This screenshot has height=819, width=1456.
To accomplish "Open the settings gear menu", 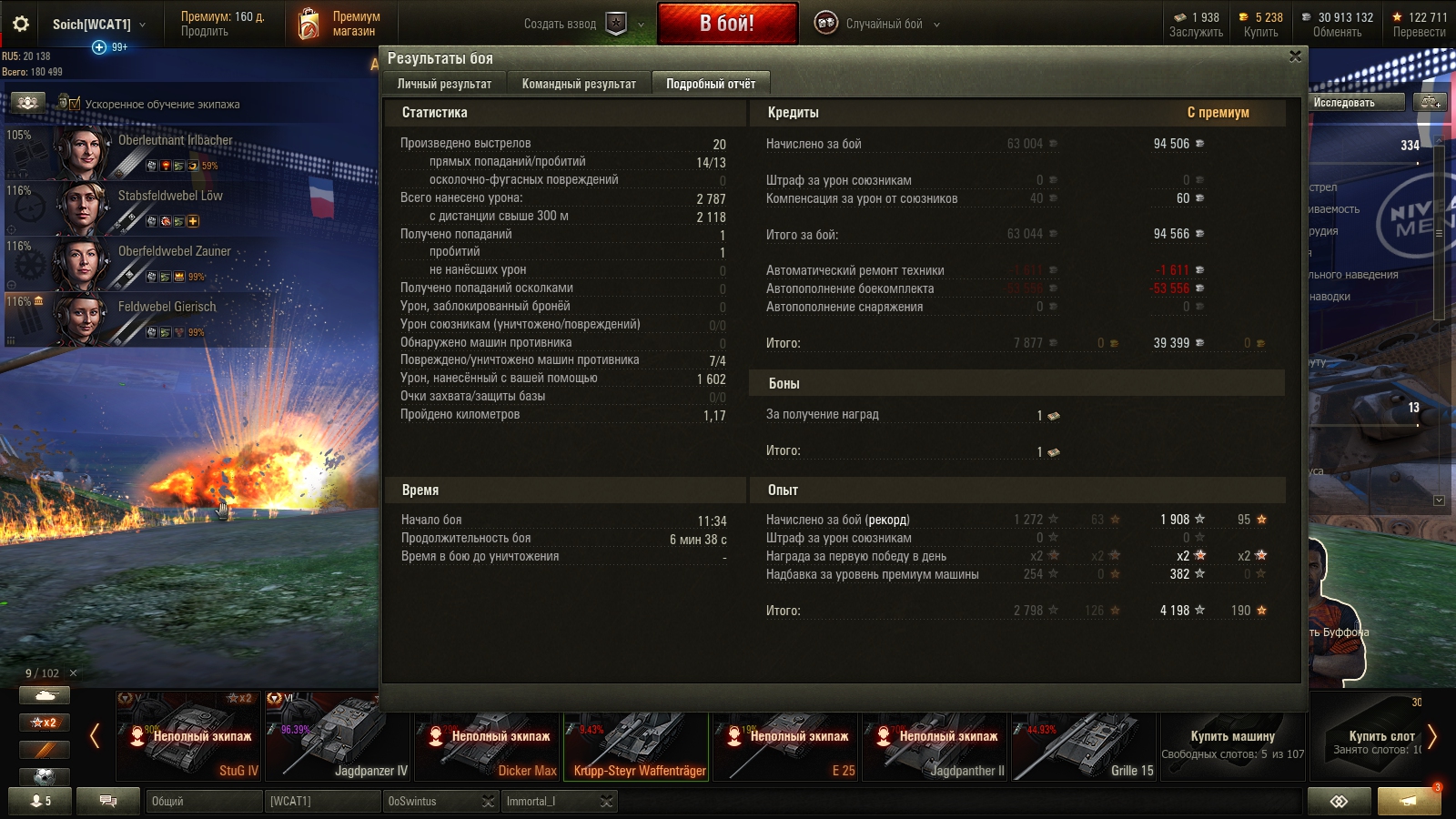I will tap(21, 24).
